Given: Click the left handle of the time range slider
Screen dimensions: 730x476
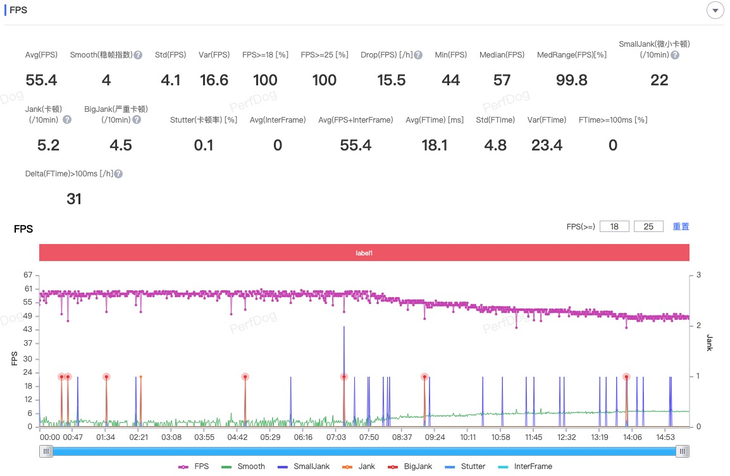Looking at the screenshot, I should click(x=46, y=451).
